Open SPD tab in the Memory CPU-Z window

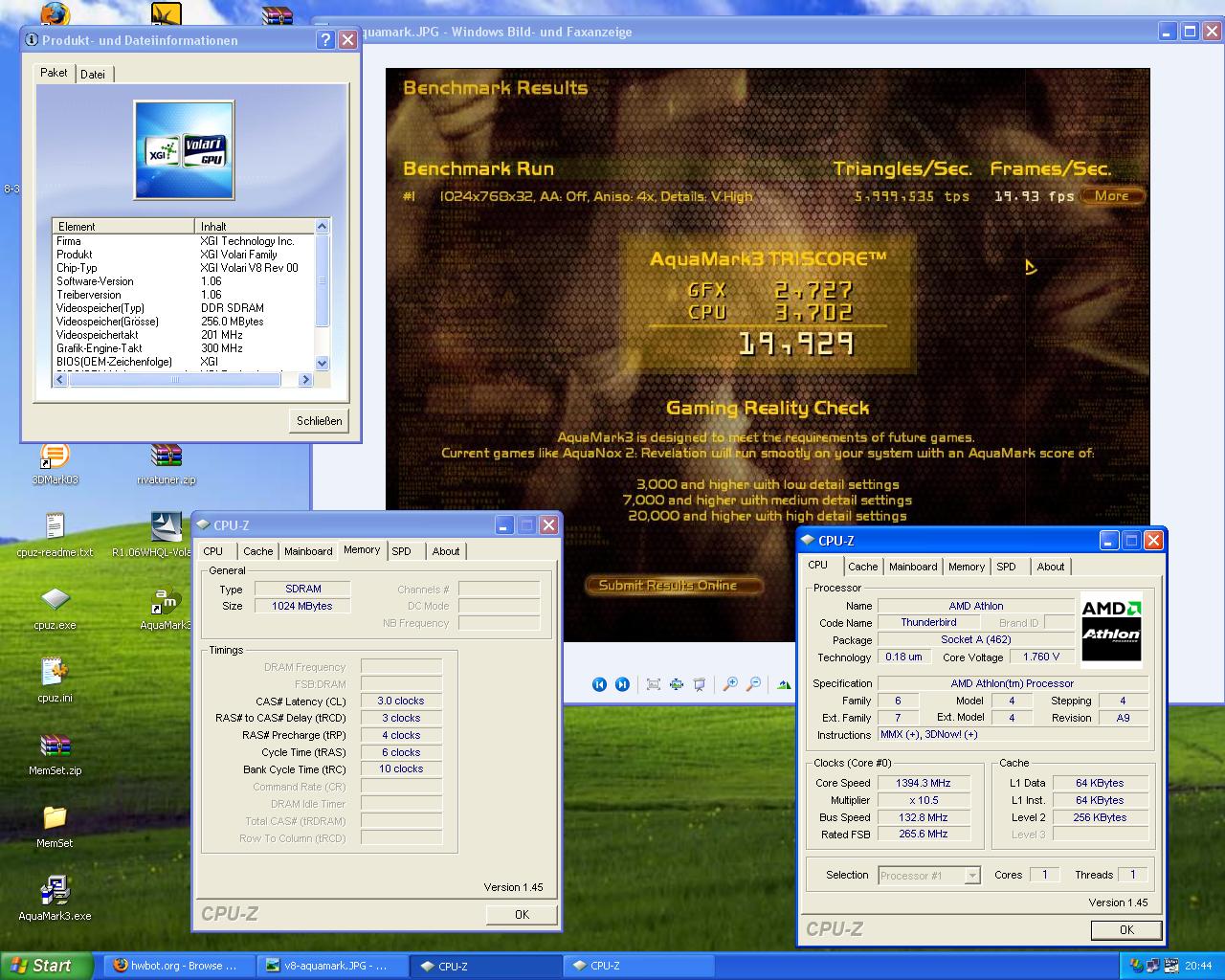pos(402,551)
